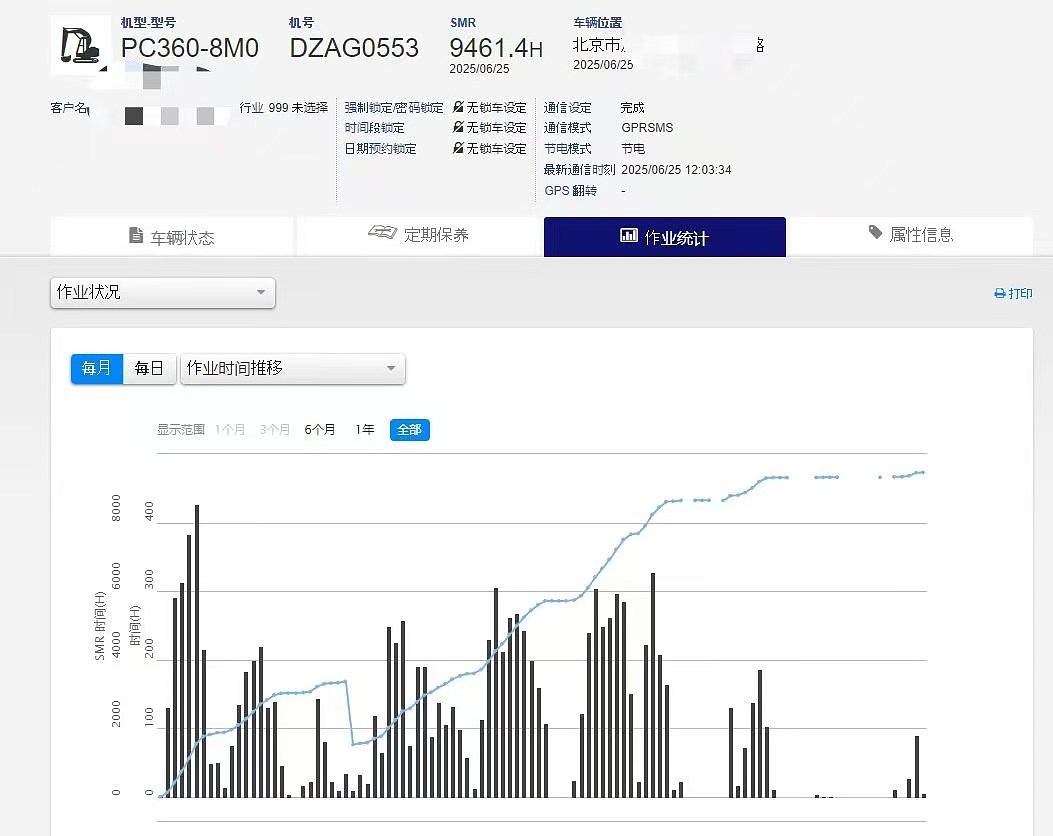The image size is (1053, 836).
Task: Click the SMR value 9461.4H
Action: coord(496,48)
